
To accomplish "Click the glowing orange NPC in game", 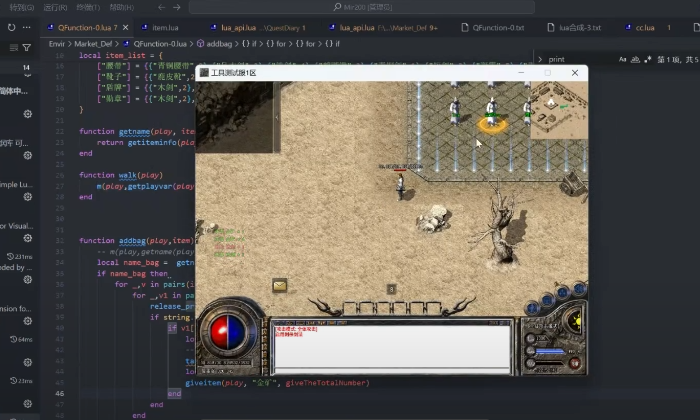I will 490,122.
